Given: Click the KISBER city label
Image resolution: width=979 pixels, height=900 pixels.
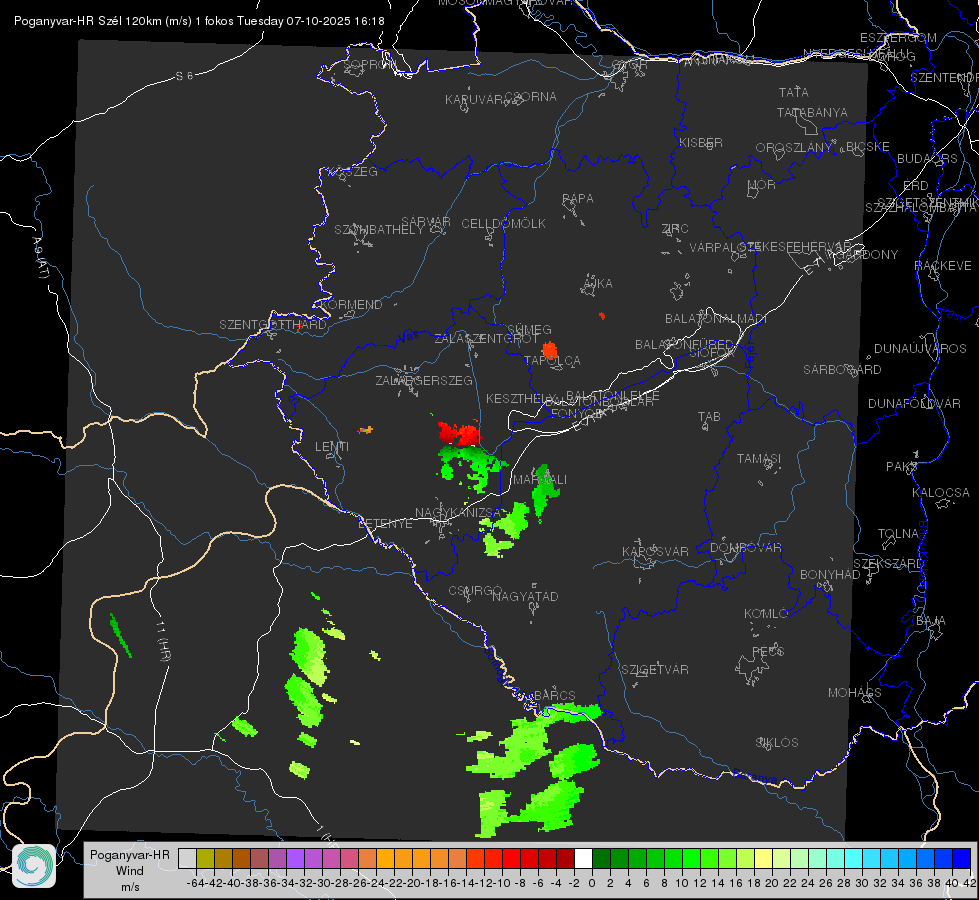Looking at the screenshot, I should pos(701,142).
